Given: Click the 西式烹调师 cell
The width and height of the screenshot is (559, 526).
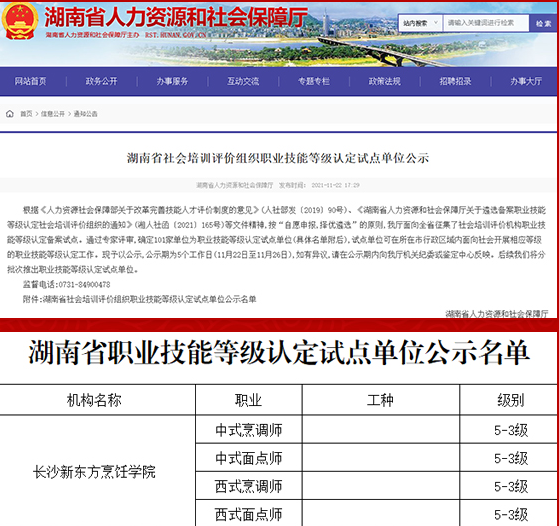Looking at the screenshot, I should coord(248,486).
